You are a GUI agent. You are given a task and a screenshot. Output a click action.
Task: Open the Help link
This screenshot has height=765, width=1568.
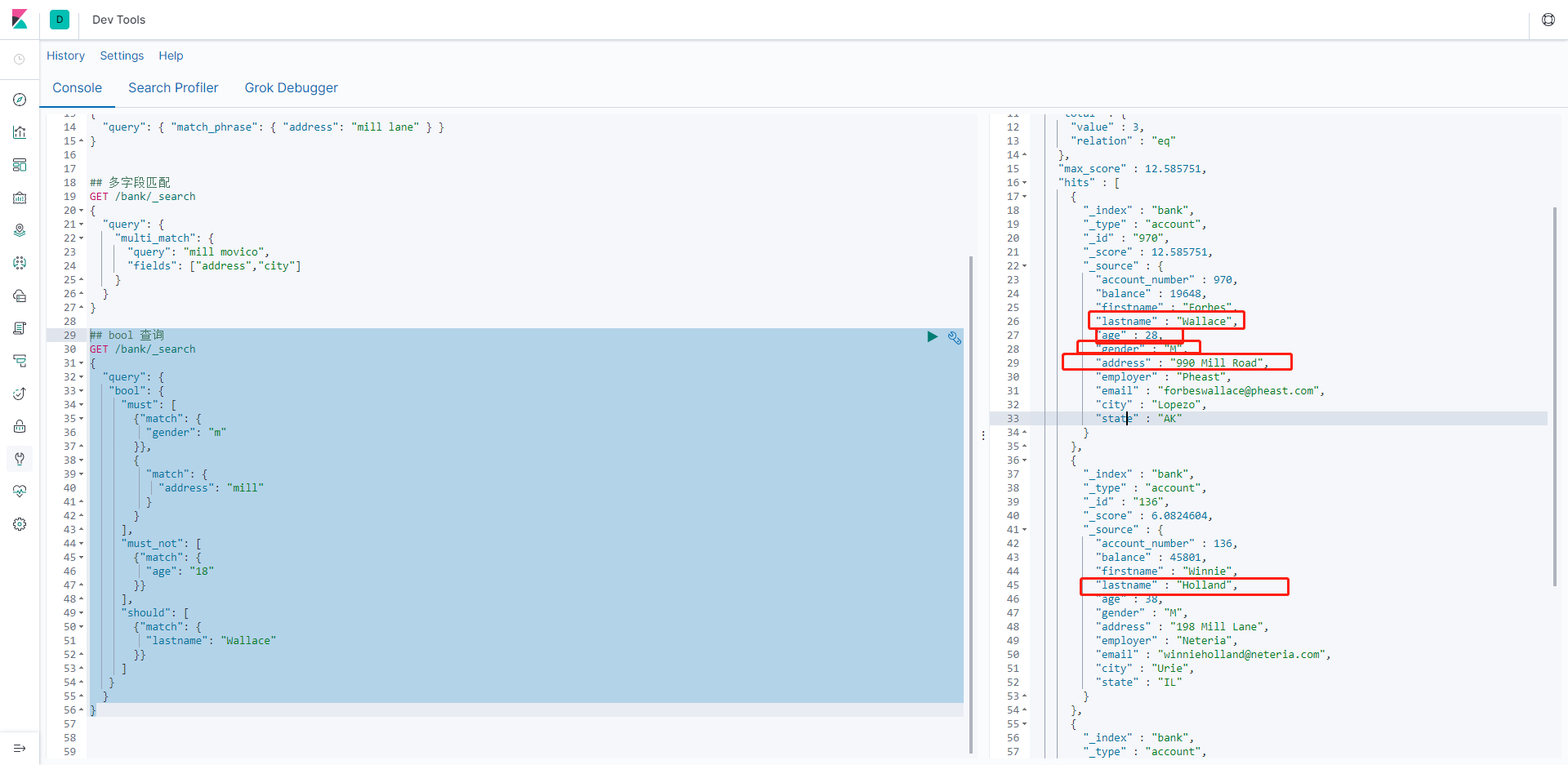171,56
